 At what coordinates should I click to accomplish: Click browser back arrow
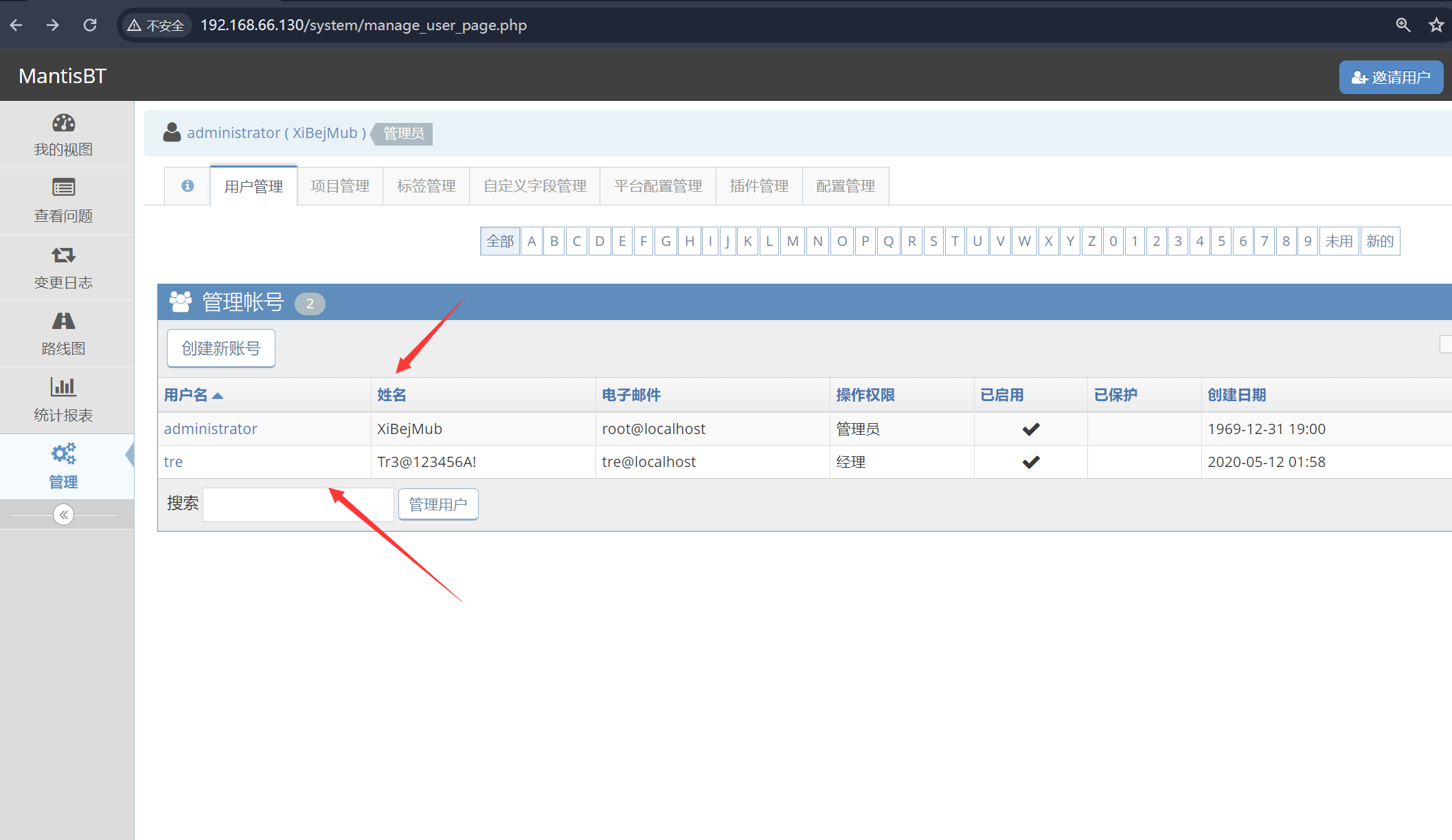coord(16,25)
